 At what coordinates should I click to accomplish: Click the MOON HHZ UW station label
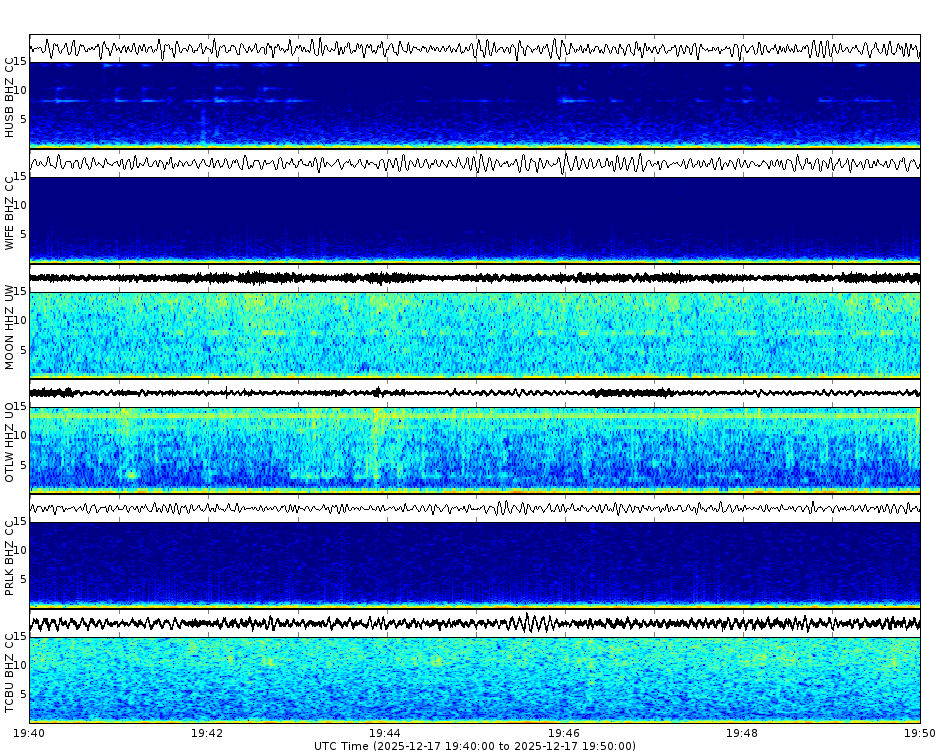click(x=10, y=330)
